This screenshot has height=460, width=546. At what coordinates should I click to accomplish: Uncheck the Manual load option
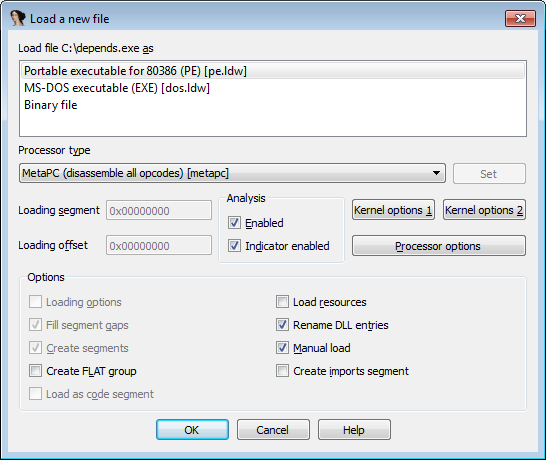[282, 348]
